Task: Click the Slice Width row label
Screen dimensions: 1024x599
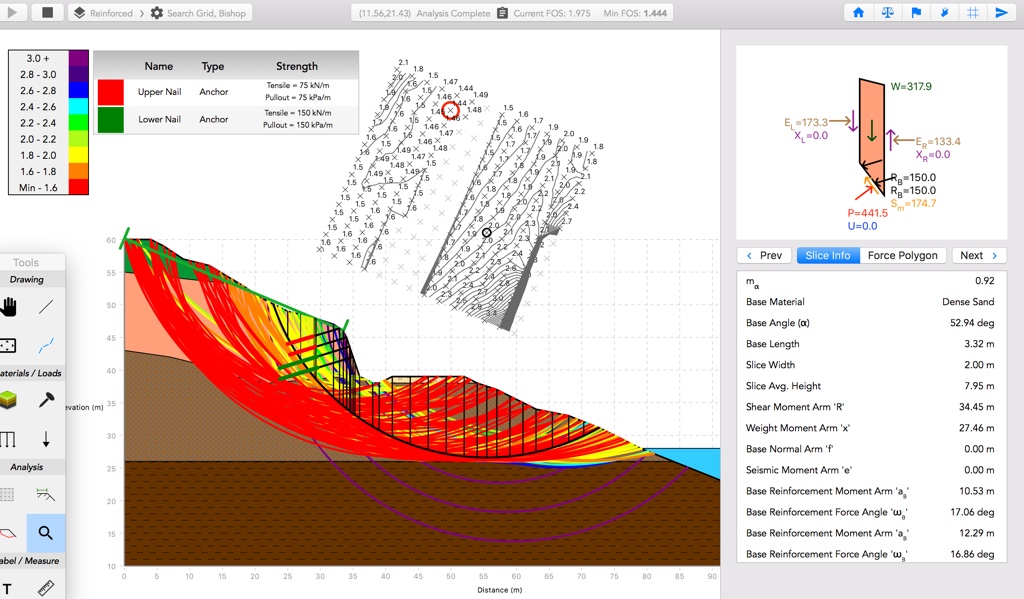Action: point(771,364)
